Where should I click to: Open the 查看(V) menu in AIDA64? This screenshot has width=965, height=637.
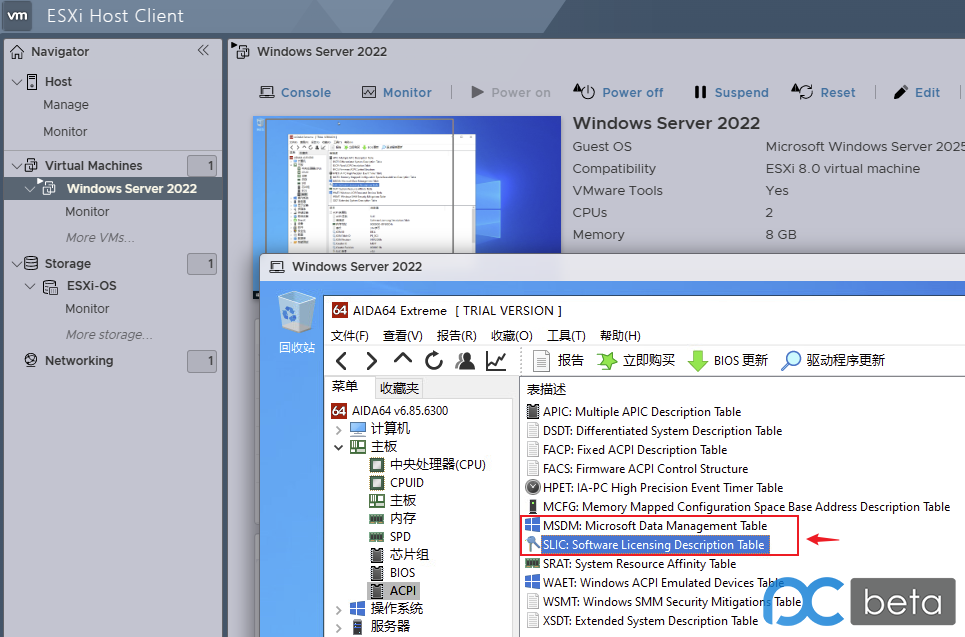pos(402,335)
